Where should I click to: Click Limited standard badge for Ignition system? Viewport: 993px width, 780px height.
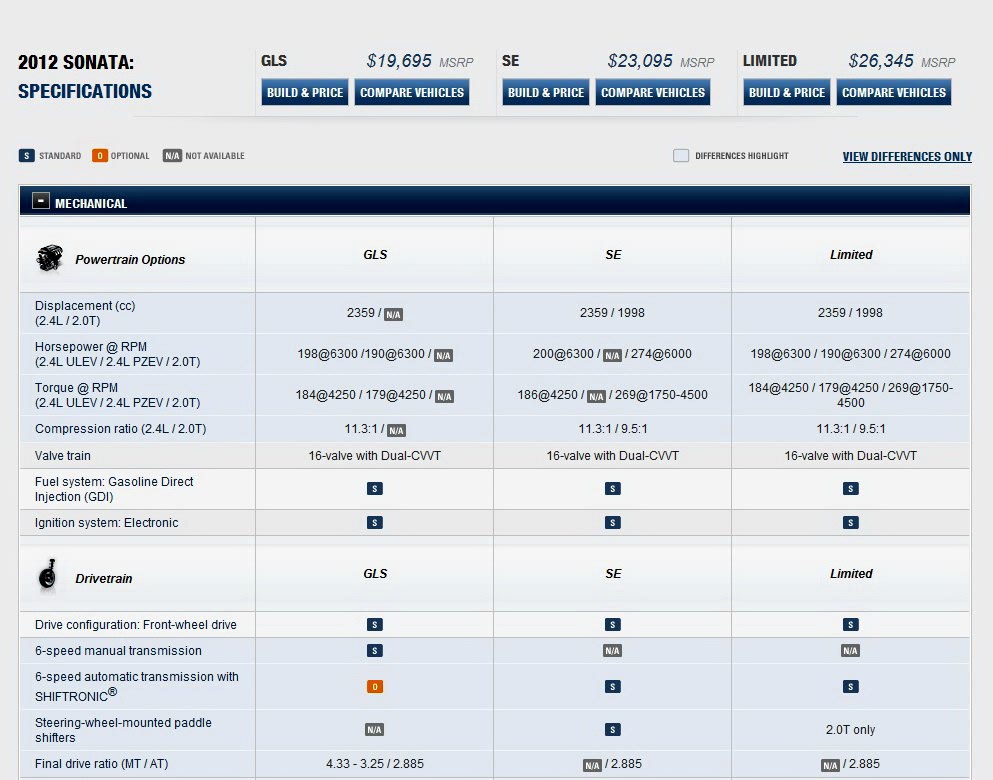point(851,523)
